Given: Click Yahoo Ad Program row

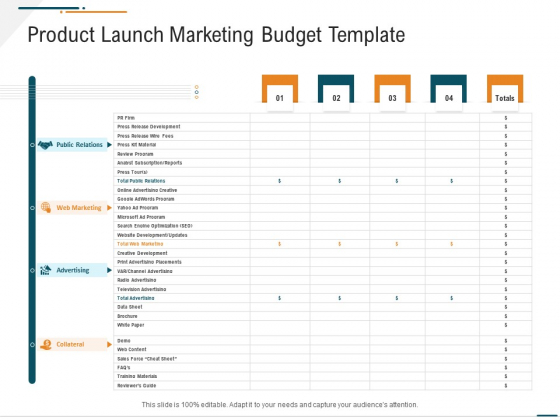Looking at the screenshot, I should click(x=322, y=208).
